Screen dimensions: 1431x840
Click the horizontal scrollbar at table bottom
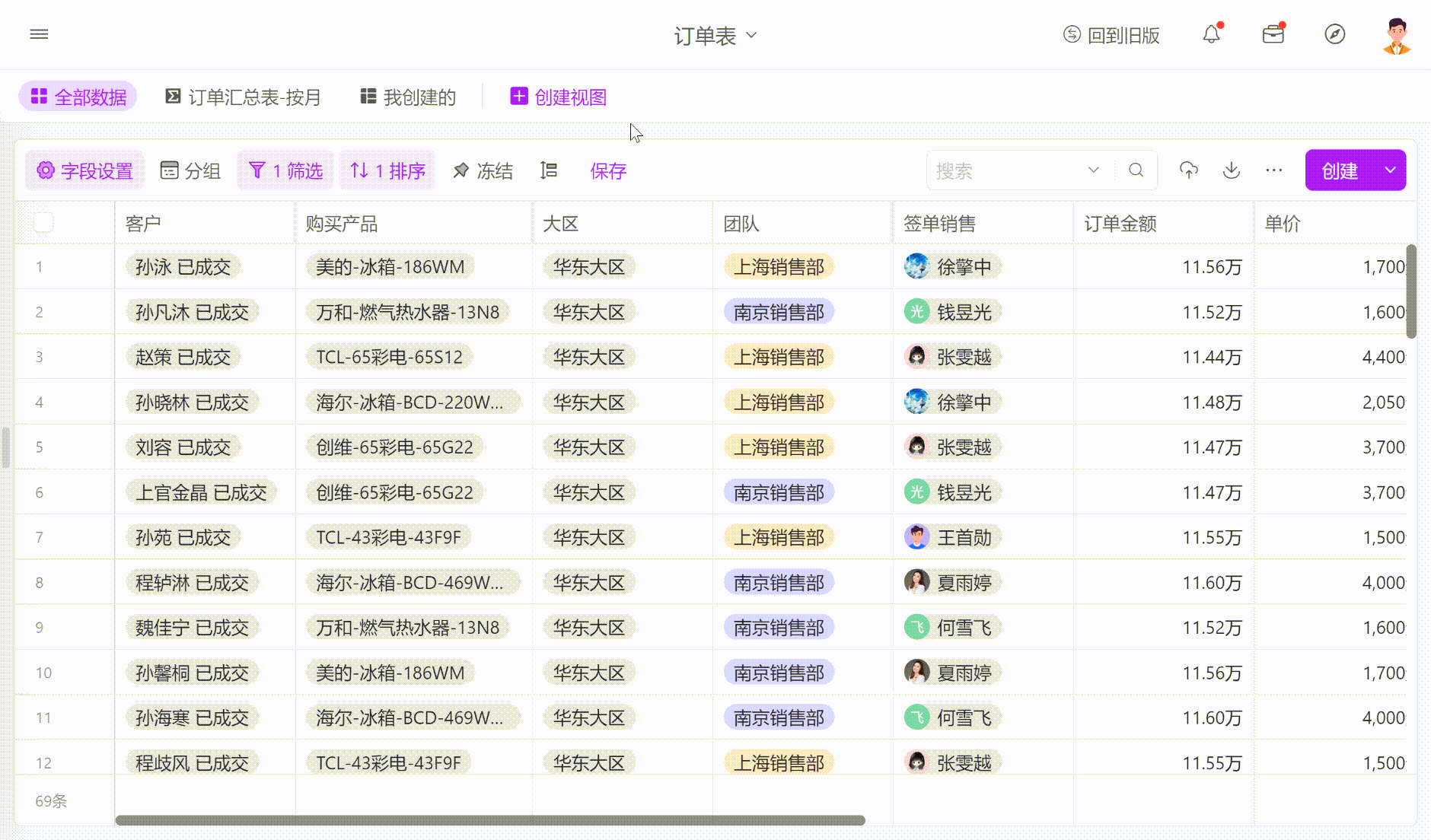(489, 820)
